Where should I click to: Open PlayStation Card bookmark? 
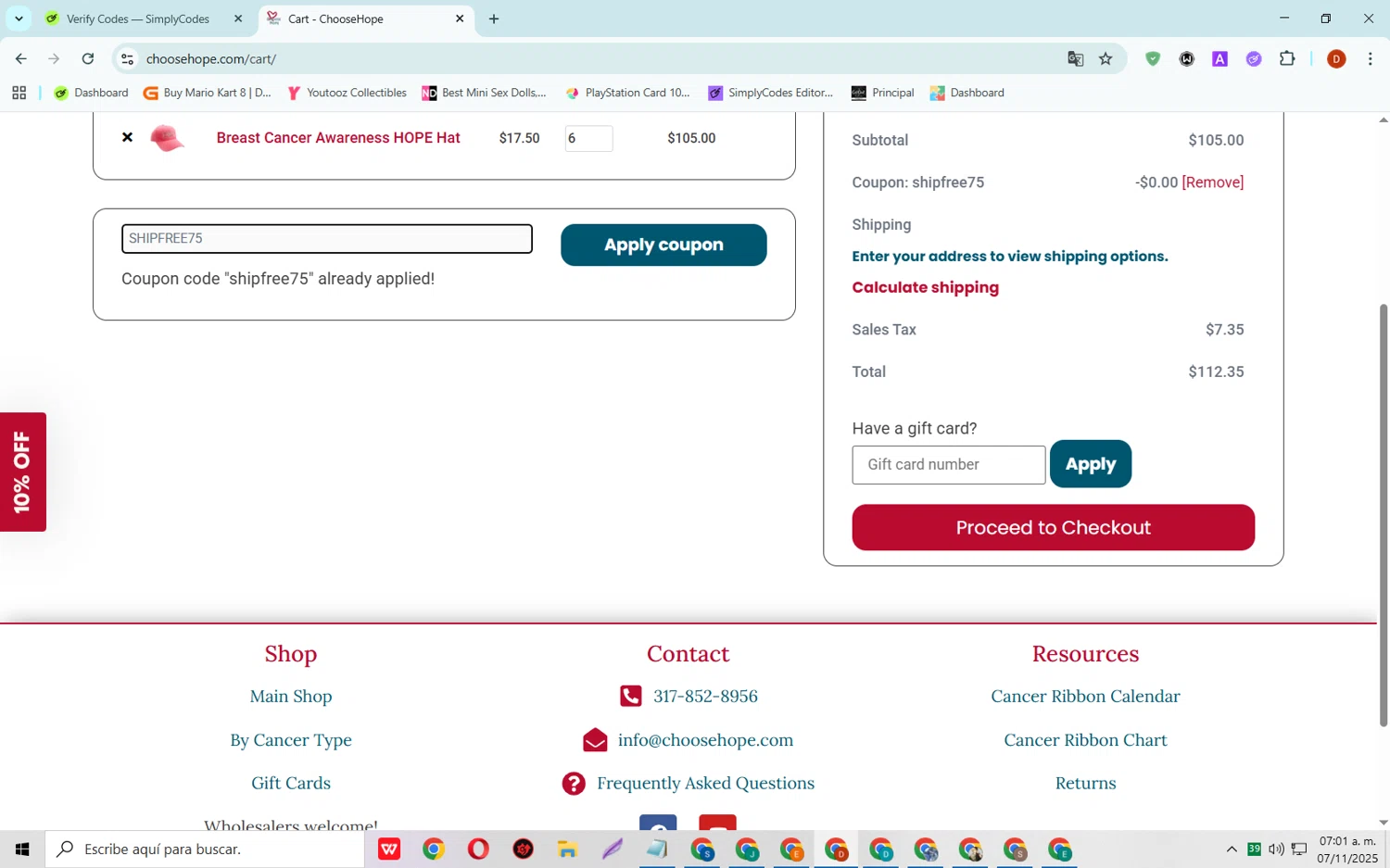pyautogui.click(x=627, y=93)
